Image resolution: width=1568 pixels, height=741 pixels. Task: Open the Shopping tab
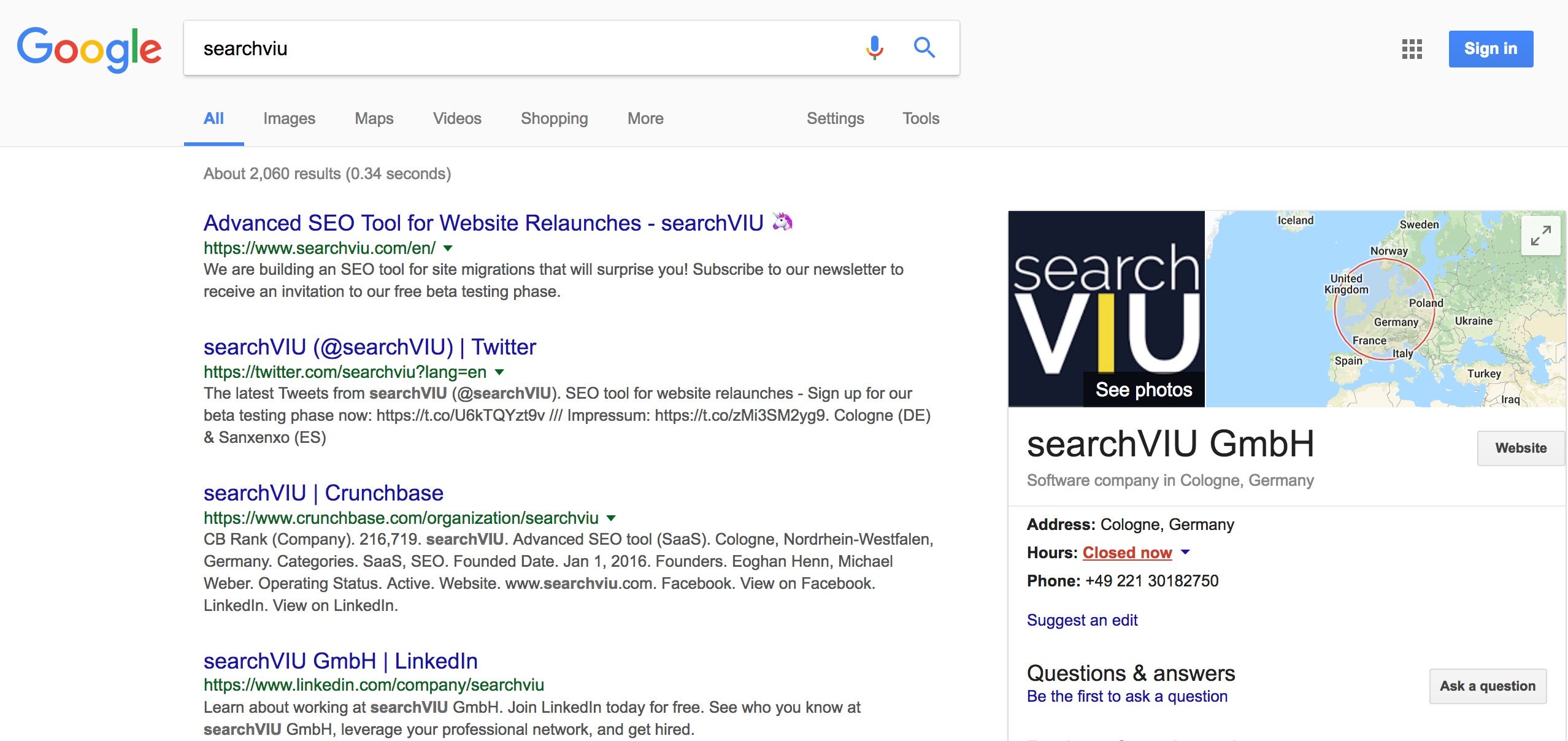(x=554, y=118)
